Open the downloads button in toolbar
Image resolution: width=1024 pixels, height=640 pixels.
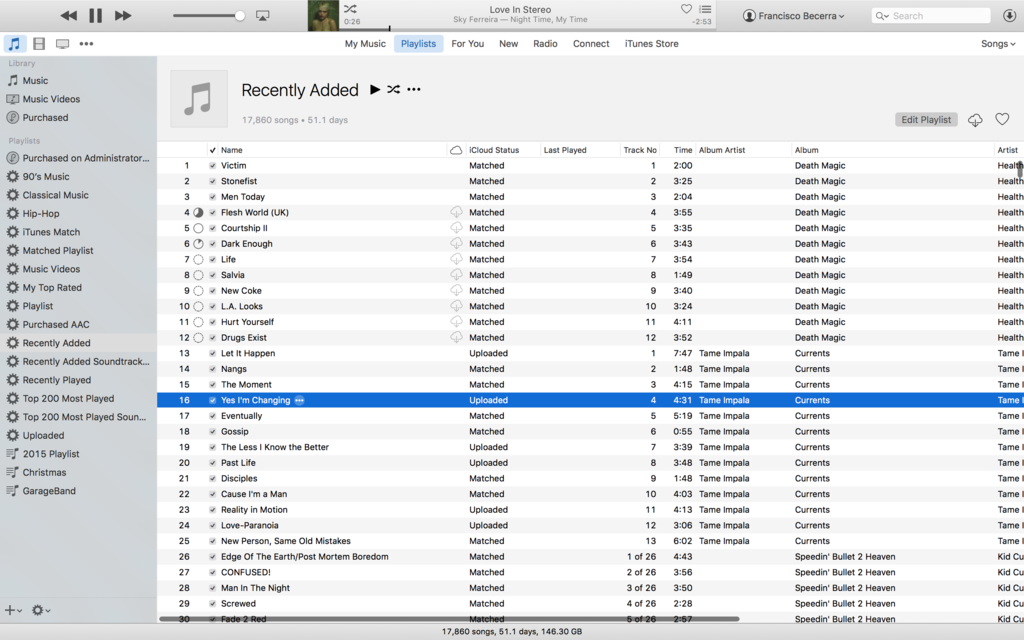coord(1009,16)
